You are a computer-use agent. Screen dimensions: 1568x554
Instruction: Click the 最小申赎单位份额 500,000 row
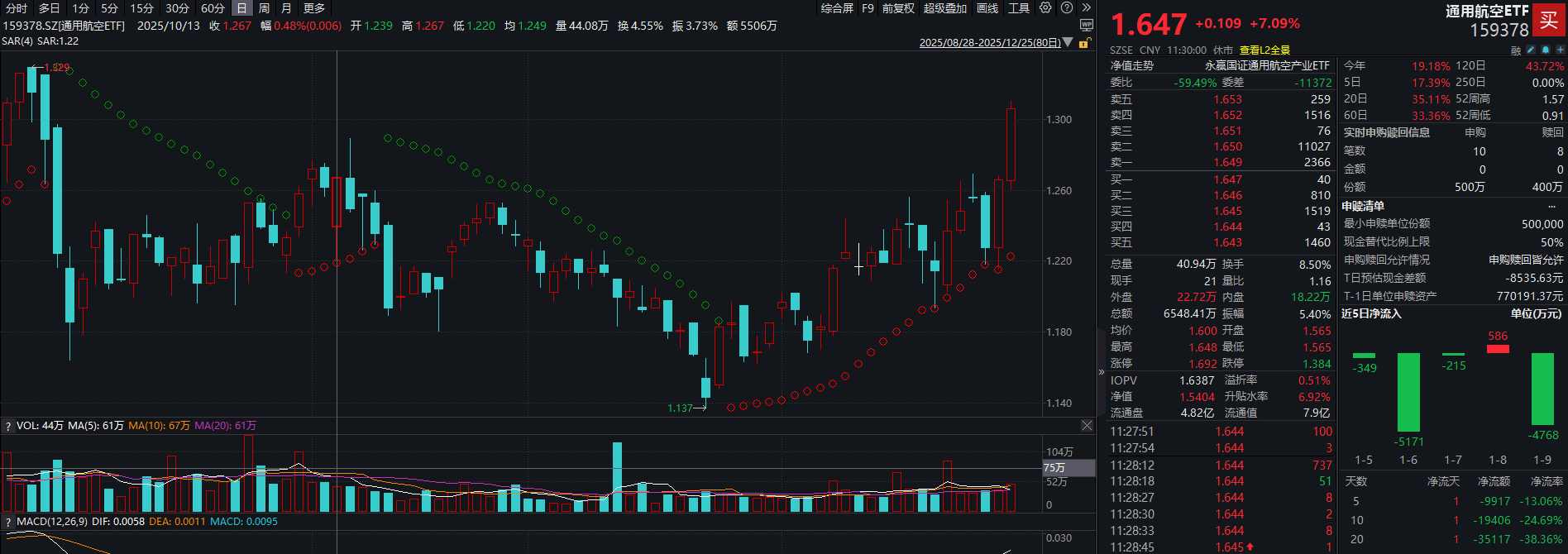[1453, 224]
